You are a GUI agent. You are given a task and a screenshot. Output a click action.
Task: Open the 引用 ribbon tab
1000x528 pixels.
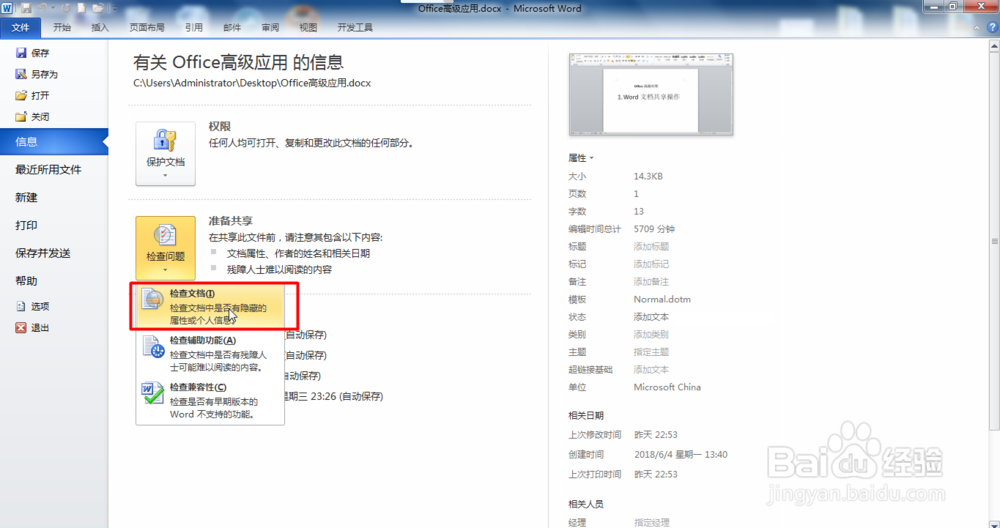(x=194, y=27)
